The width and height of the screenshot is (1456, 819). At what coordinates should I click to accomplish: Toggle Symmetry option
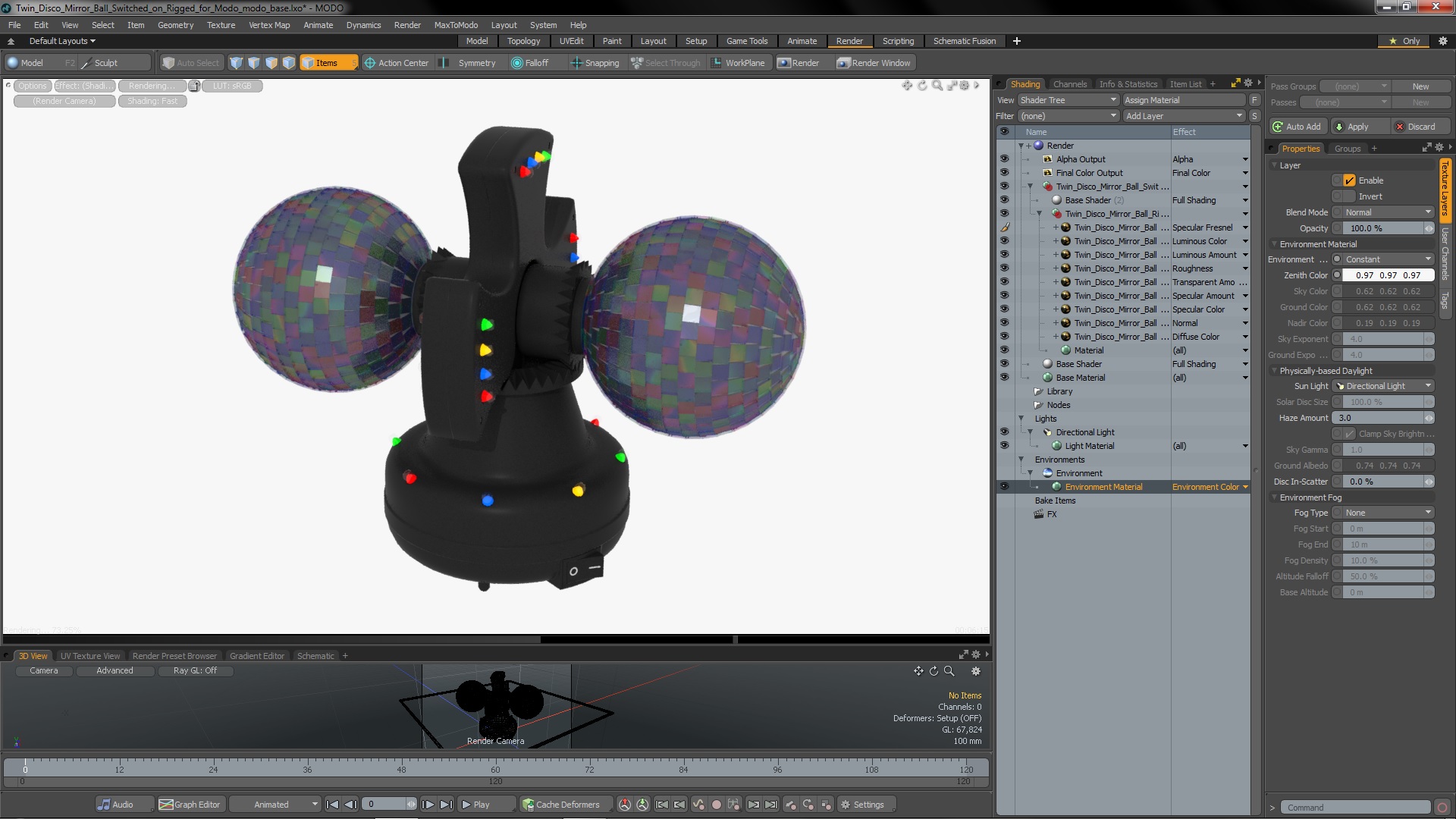469,63
